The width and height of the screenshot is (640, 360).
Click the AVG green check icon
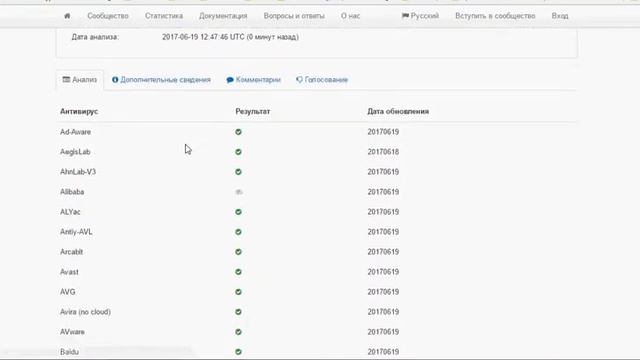(x=238, y=292)
